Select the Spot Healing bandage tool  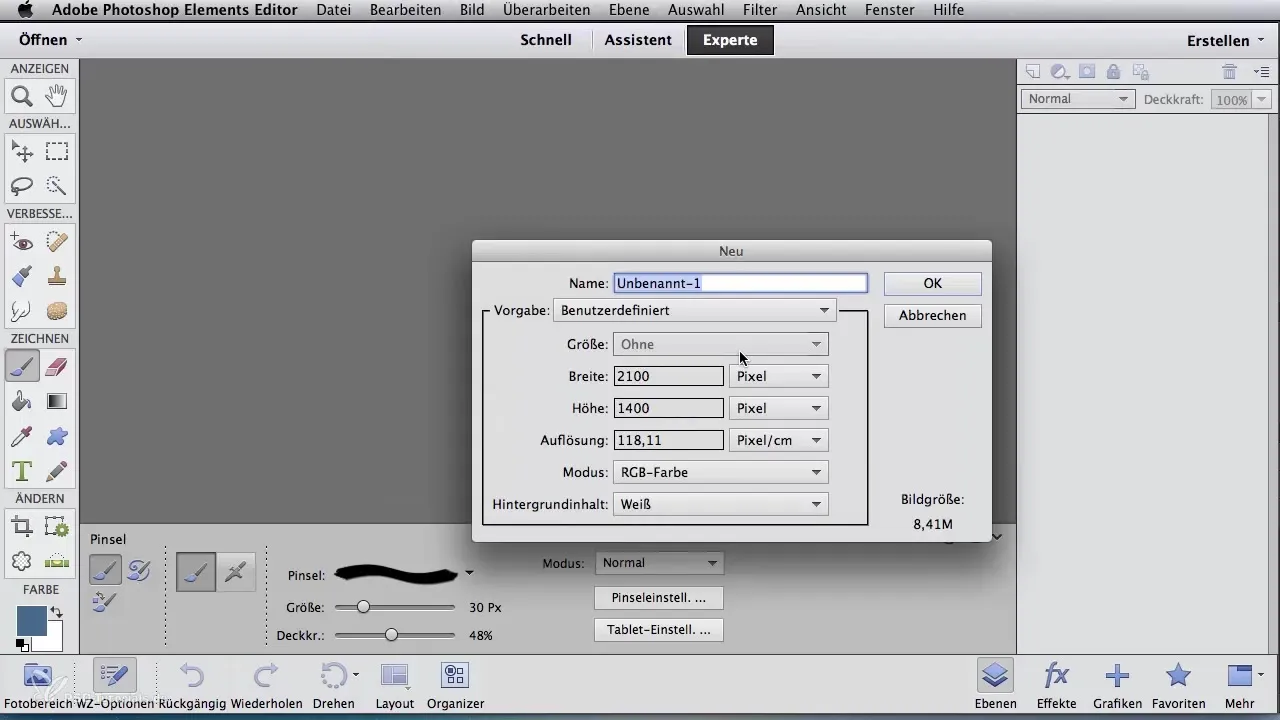pos(57,242)
